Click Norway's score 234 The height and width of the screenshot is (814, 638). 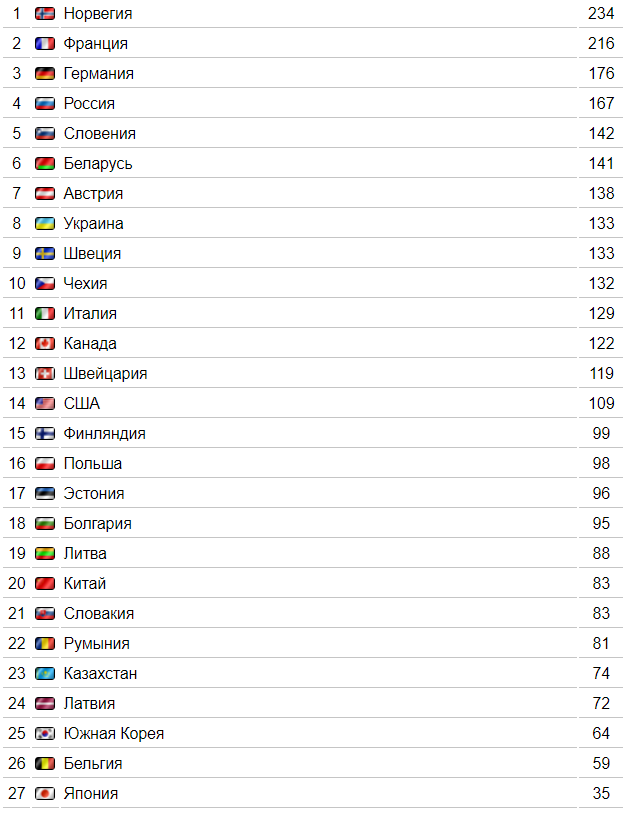tap(601, 14)
